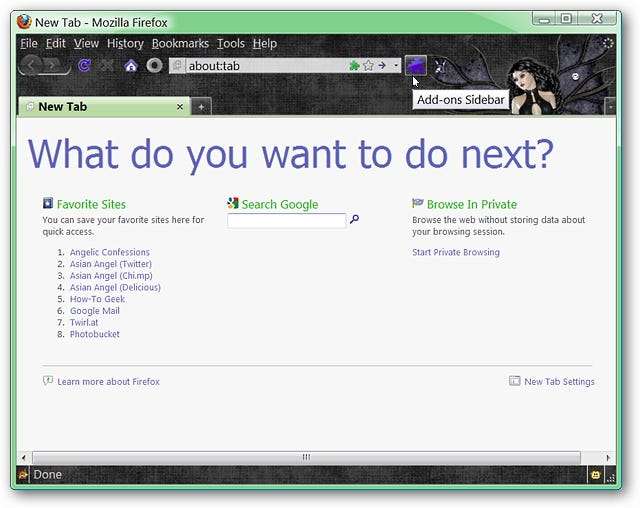This screenshot has height=508, width=640.
Task: Open the Help menu
Action: tap(264, 43)
